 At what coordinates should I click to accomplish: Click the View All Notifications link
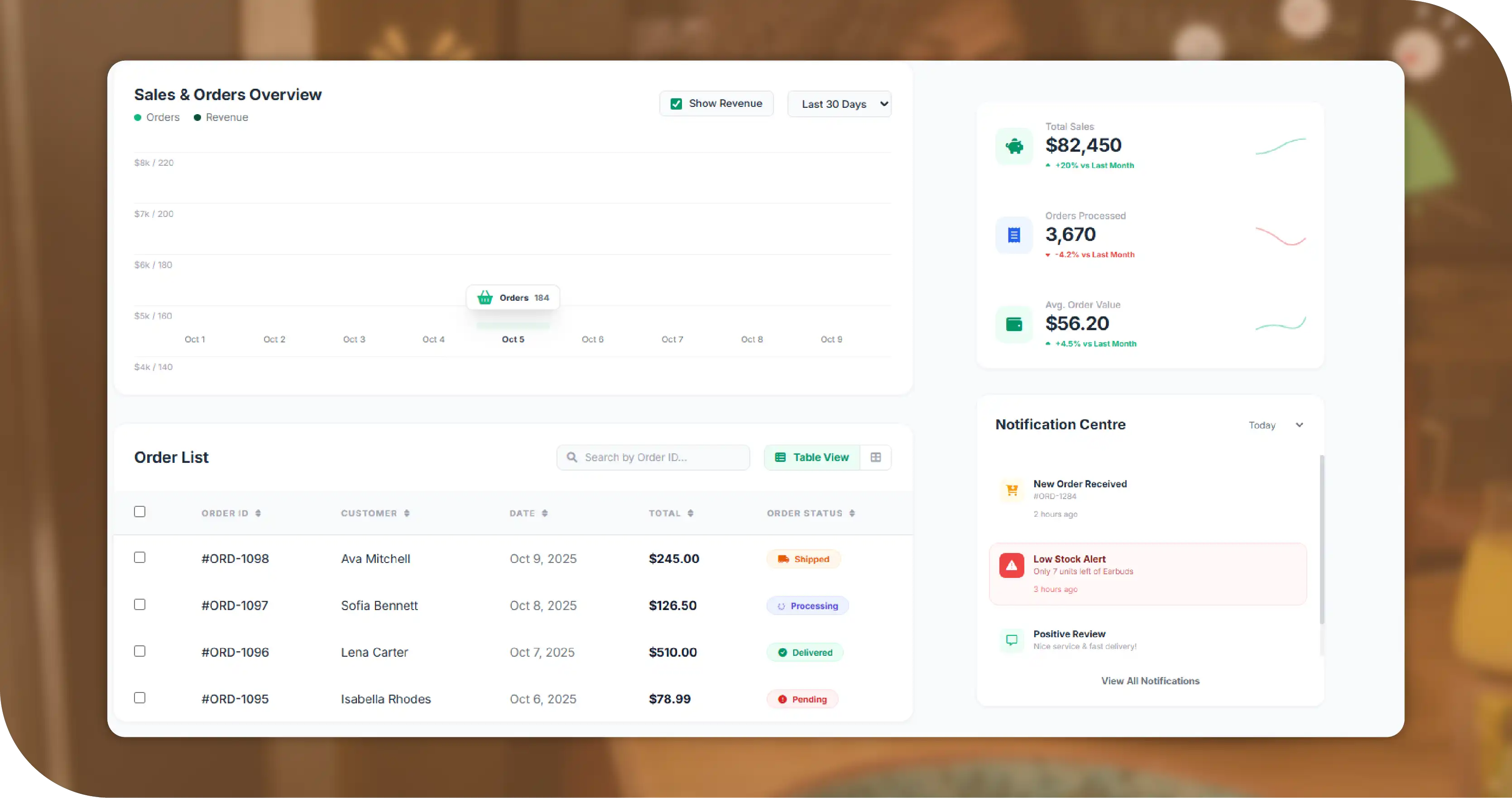pos(1150,681)
